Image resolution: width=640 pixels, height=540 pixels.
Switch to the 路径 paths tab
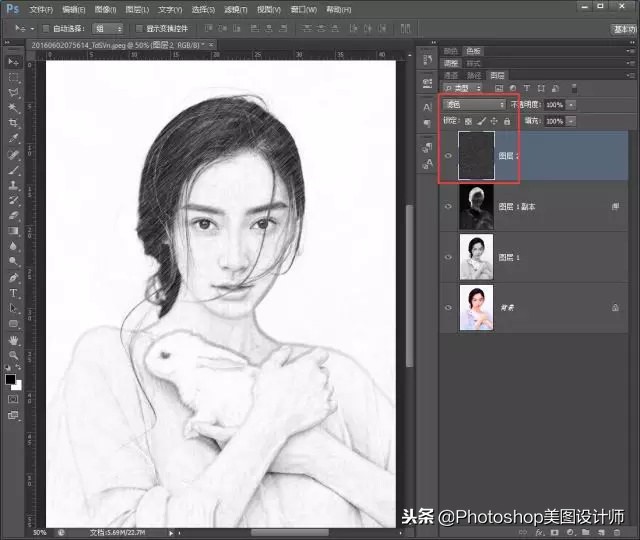(473, 75)
